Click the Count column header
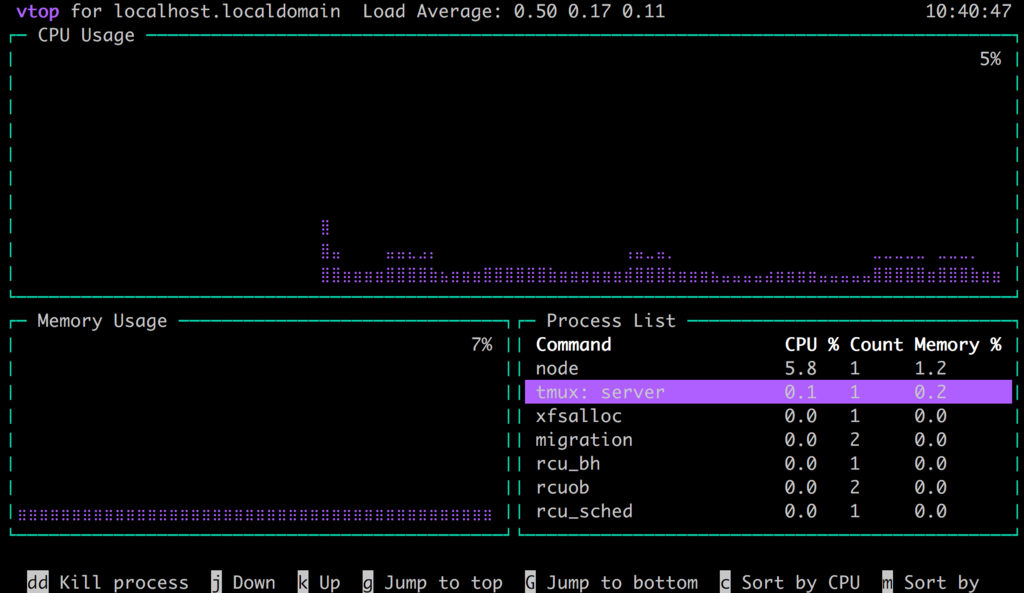The image size is (1024, 593). (876, 344)
